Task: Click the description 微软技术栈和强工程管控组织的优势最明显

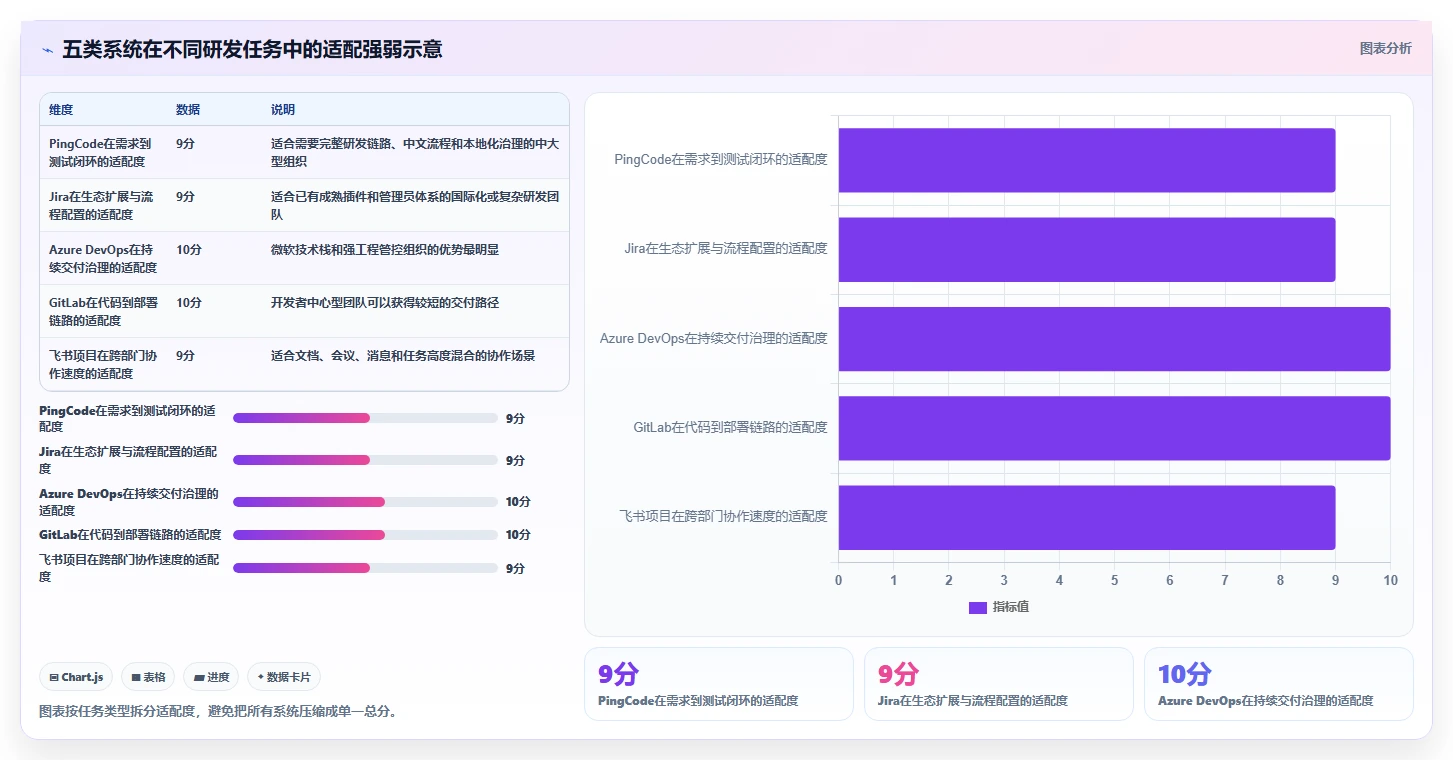Action: click(385, 249)
